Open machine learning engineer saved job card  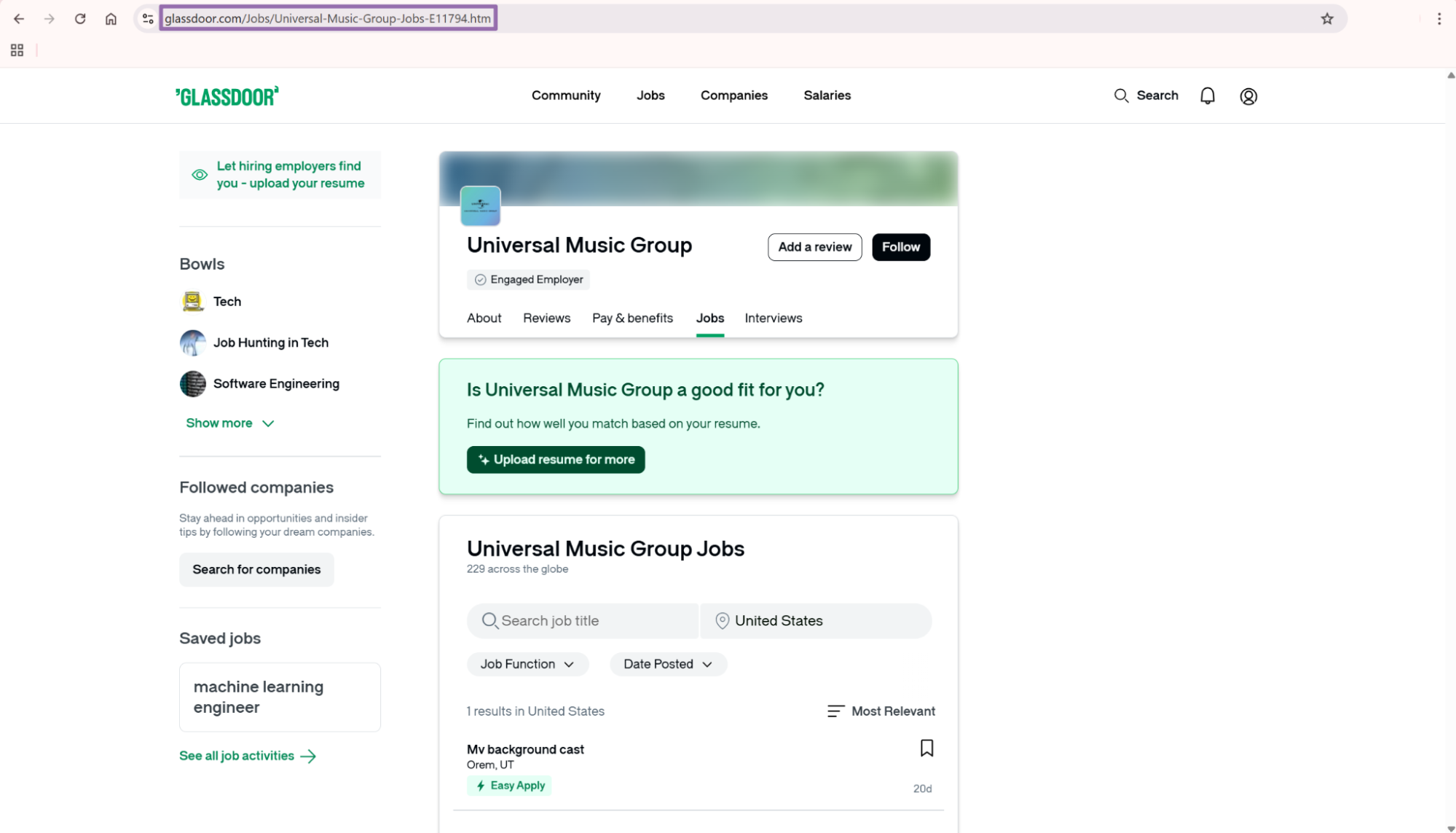280,697
